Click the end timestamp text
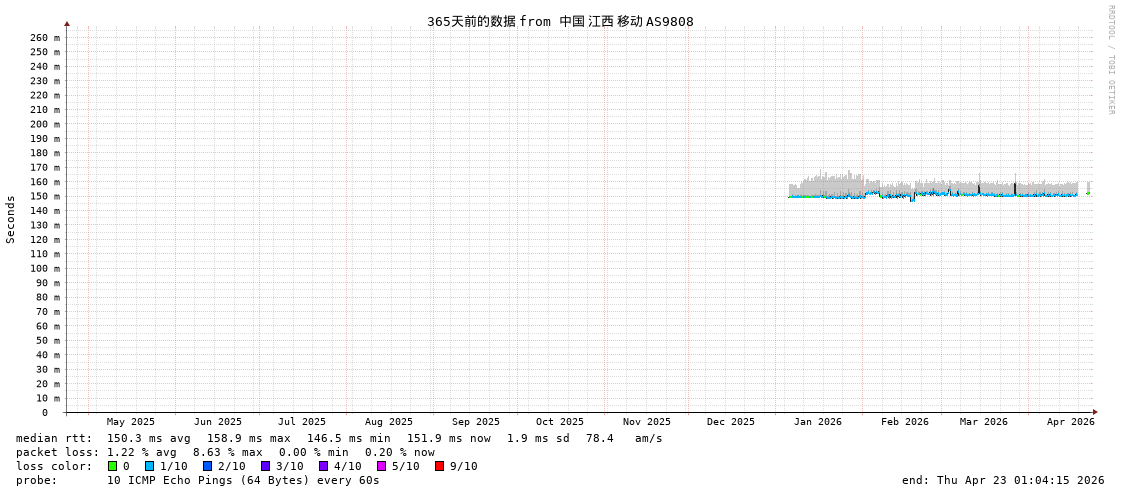The image size is (1121, 494). pyautogui.click(x=1003, y=480)
